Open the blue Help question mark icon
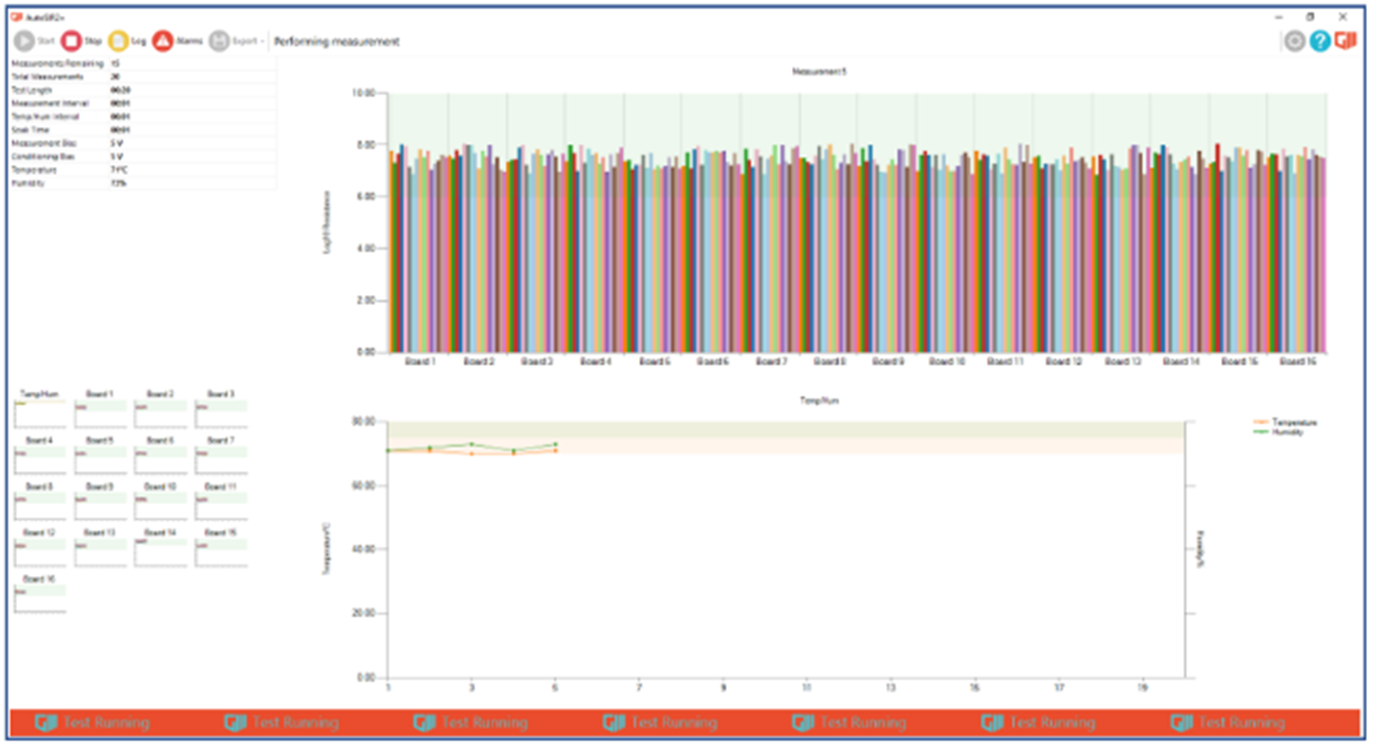The width and height of the screenshot is (1376, 747). coord(1320,42)
